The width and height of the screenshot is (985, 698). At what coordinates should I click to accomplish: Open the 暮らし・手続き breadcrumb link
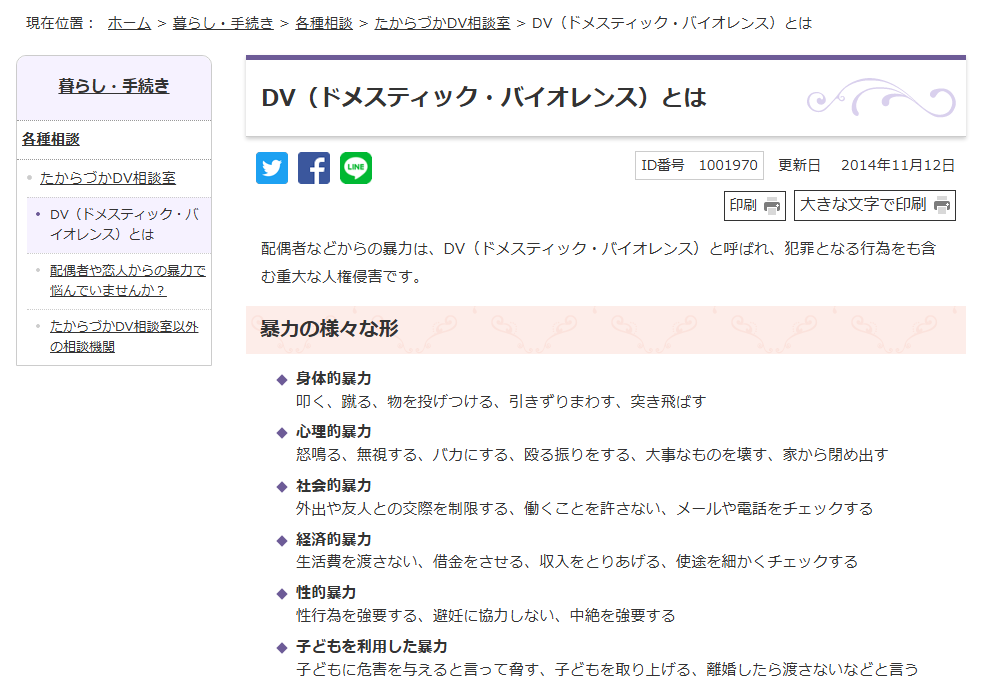(223, 23)
